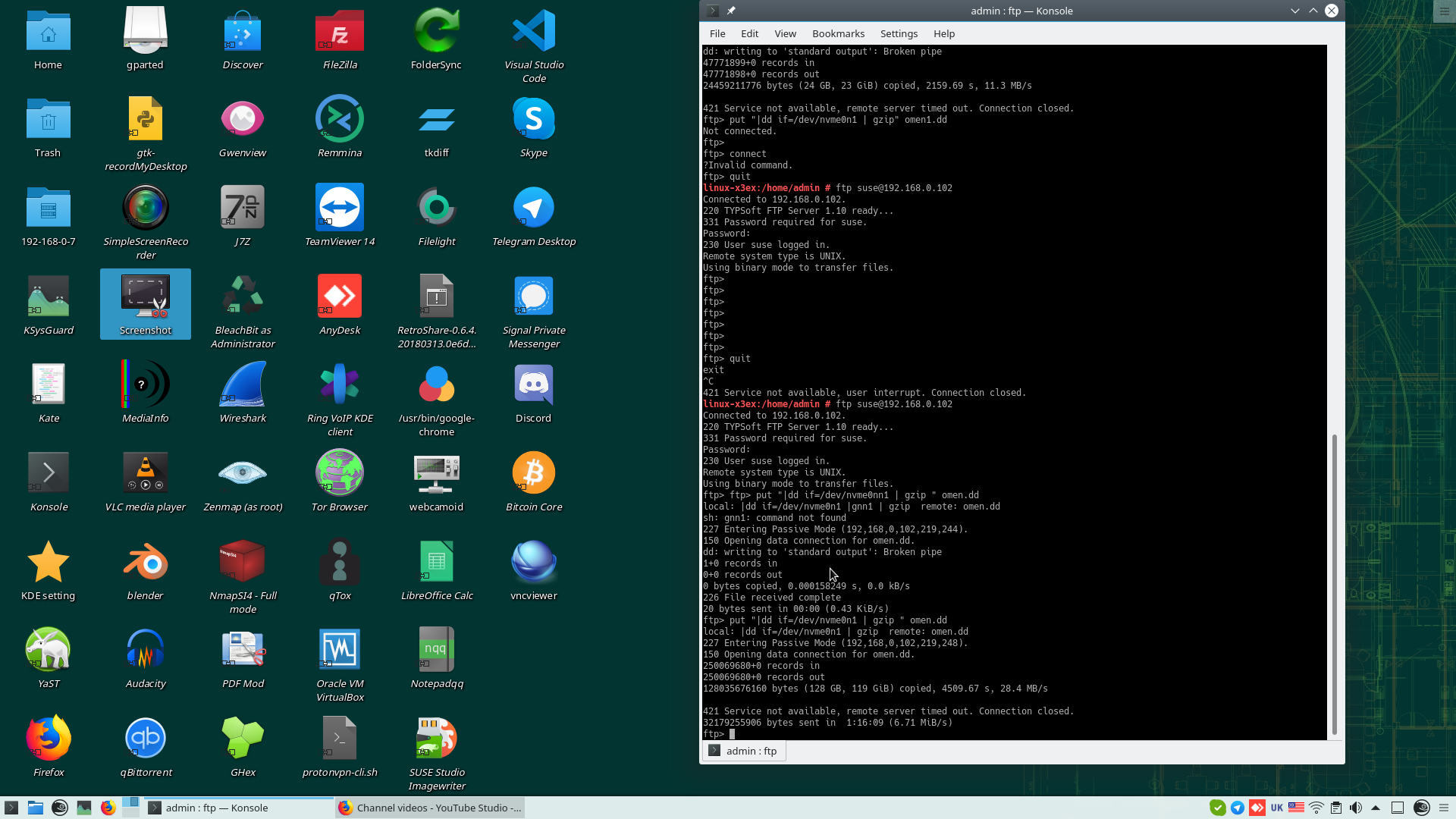The image size is (1456, 819).
Task: Start VLC media player
Action: point(145,472)
